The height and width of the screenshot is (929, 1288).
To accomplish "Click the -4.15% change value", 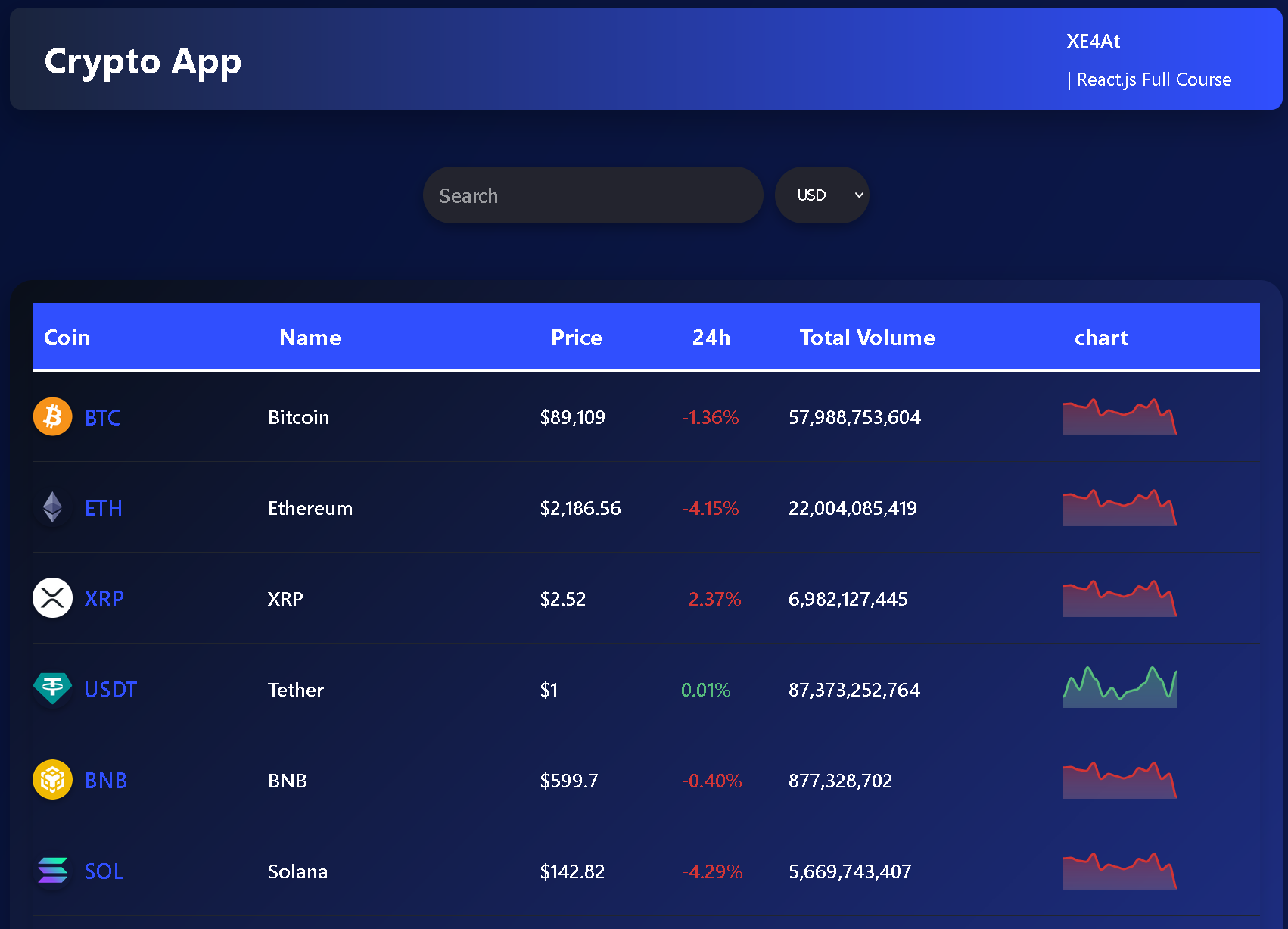I will point(710,508).
